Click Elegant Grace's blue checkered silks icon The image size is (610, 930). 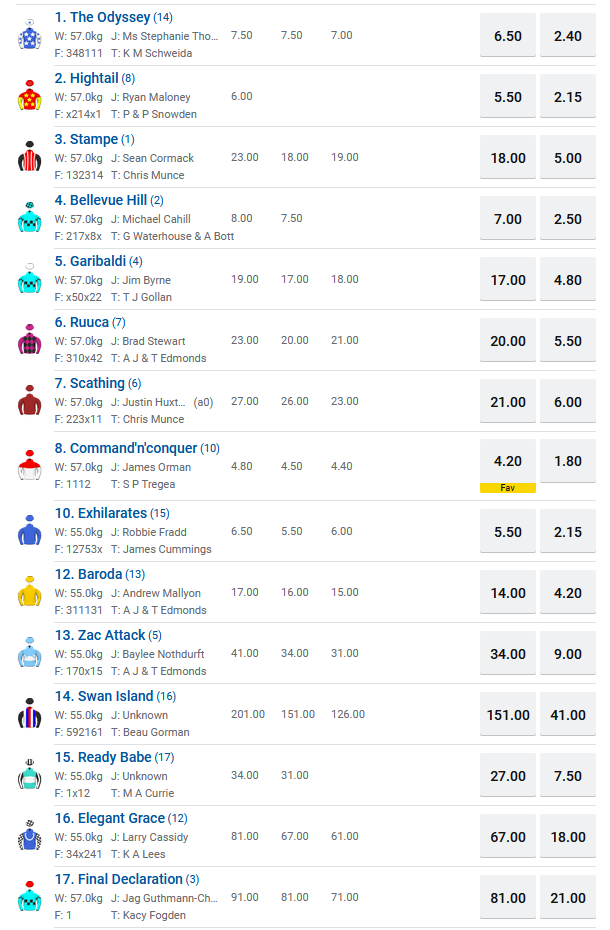pos(28,836)
